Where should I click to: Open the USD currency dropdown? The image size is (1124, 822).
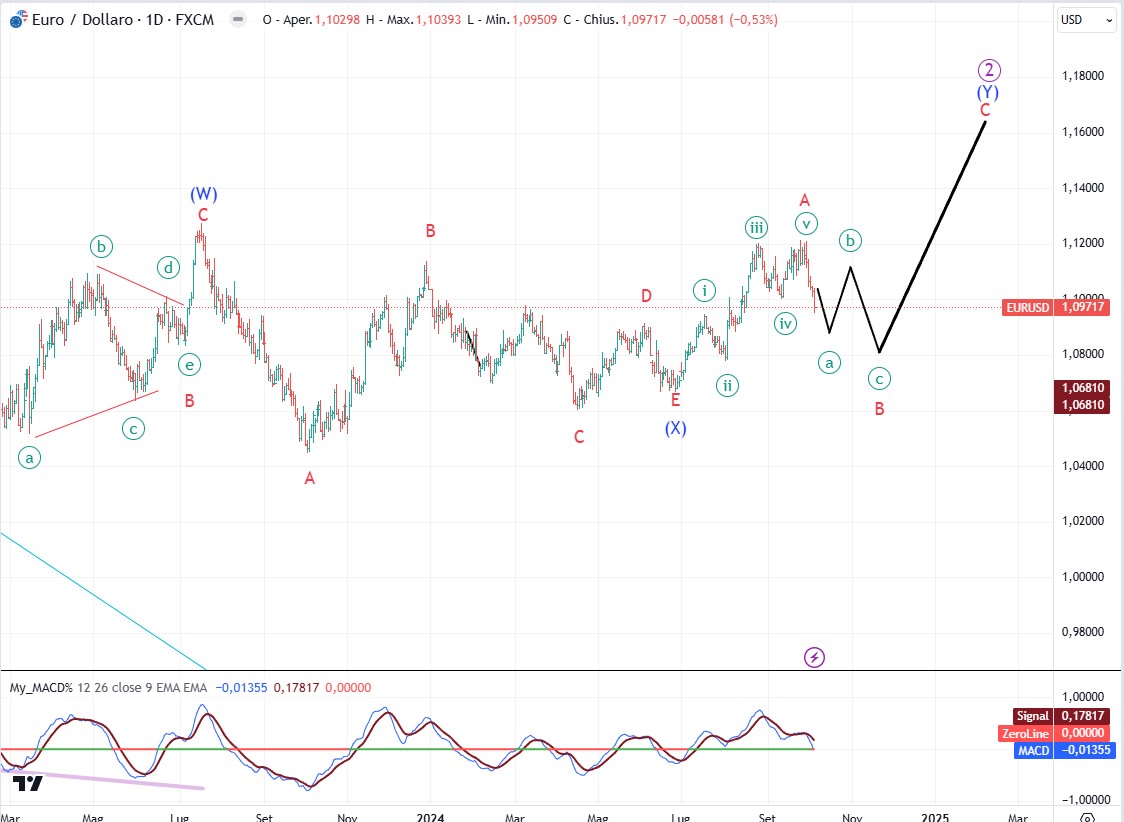coord(1086,19)
